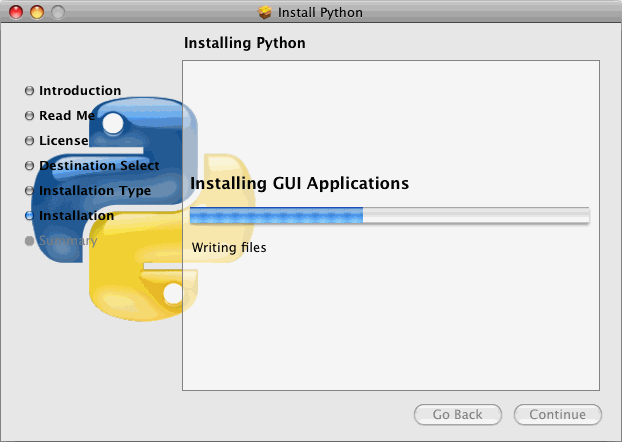Click the bullet beside Introduction step

29,91
